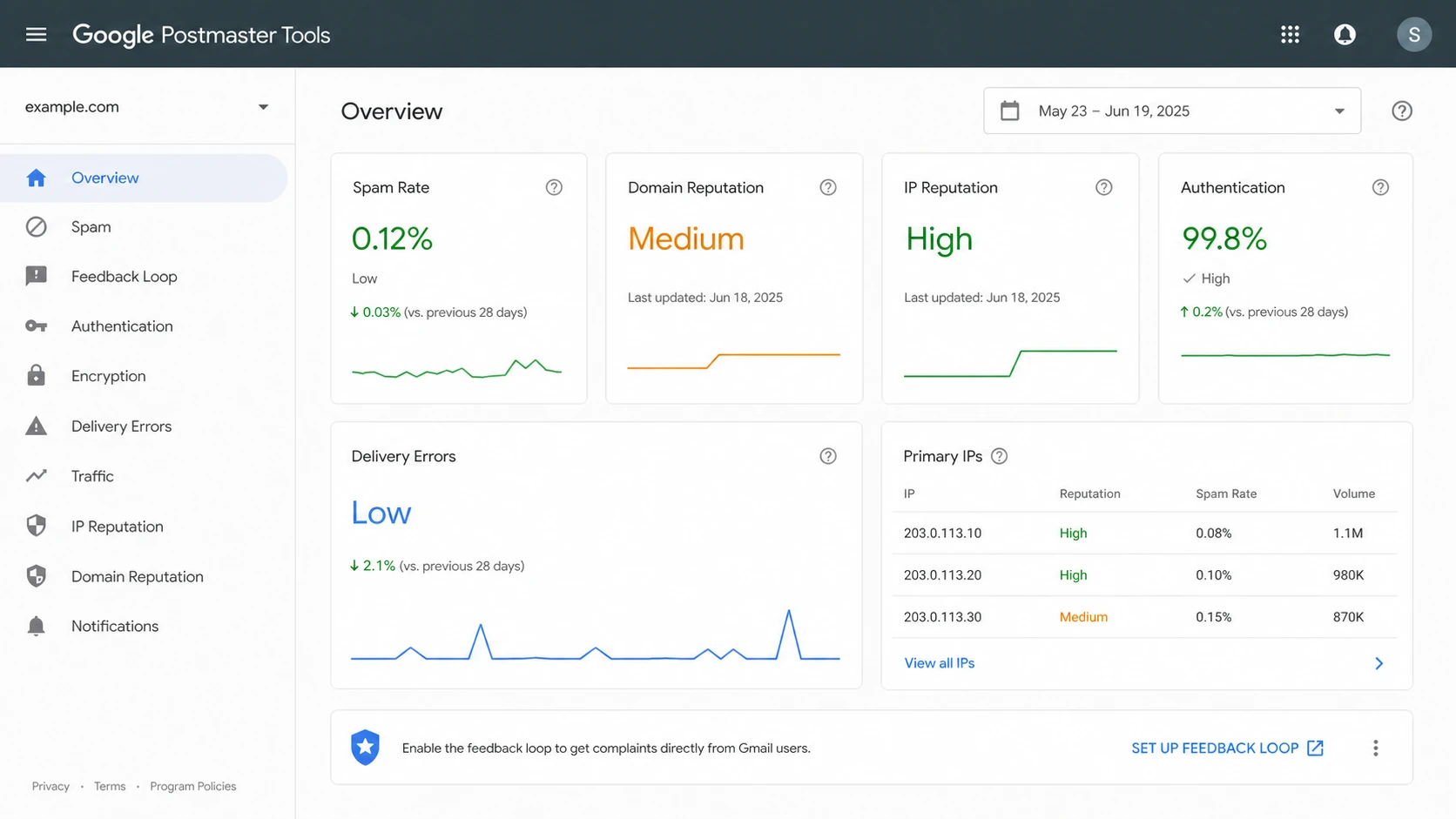Open the external link icon after SET UP FEEDBACK LOOP
The height and width of the screenshot is (819, 1456).
click(1316, 748)
